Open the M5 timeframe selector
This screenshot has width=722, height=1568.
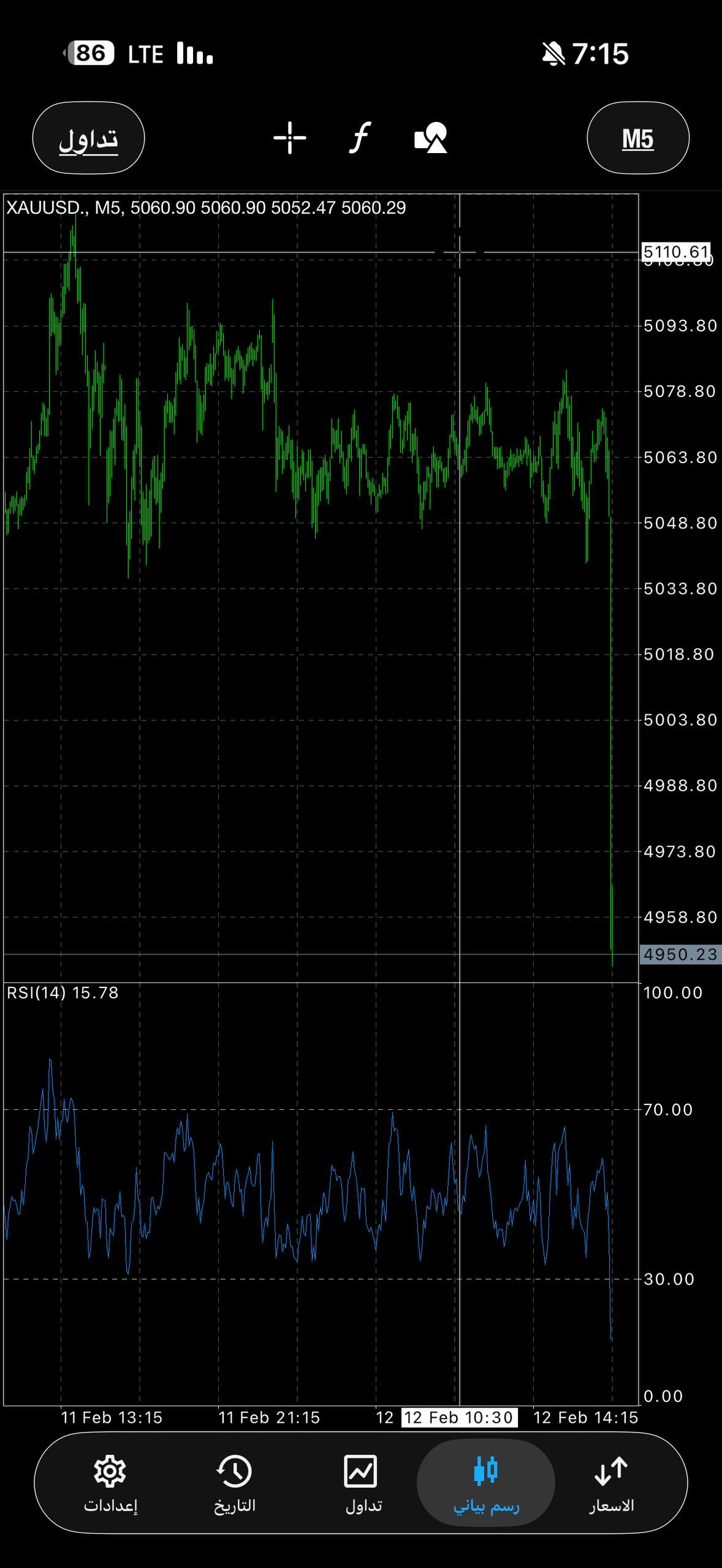638,138
